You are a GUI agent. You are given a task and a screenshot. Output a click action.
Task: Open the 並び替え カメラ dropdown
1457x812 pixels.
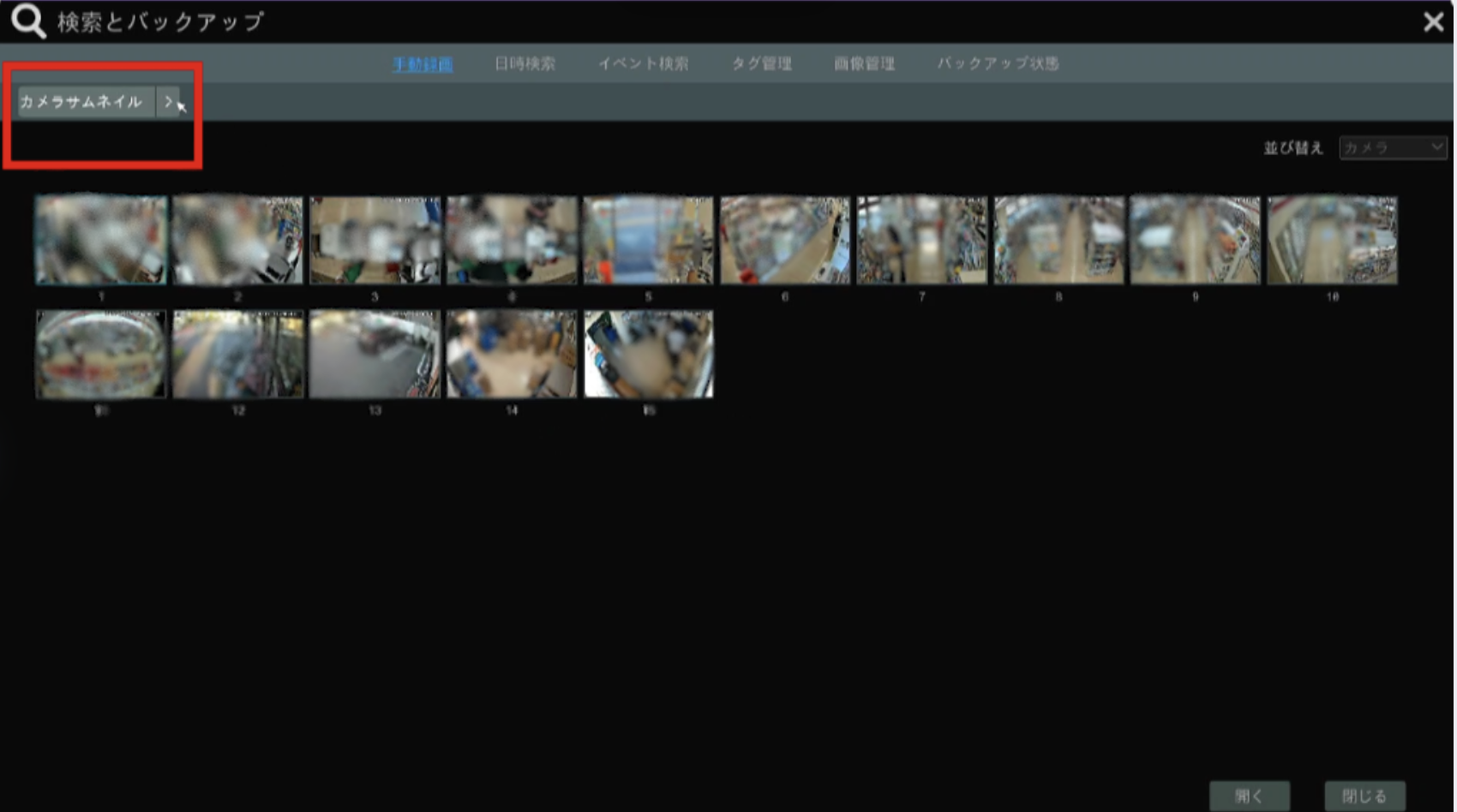coord(1393,148)
